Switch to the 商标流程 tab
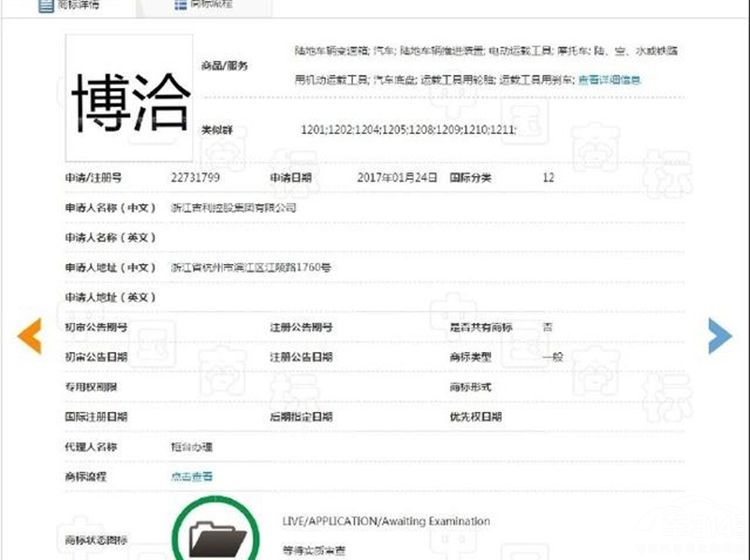Viewport: 750px width, 560px height. (211, 5)
